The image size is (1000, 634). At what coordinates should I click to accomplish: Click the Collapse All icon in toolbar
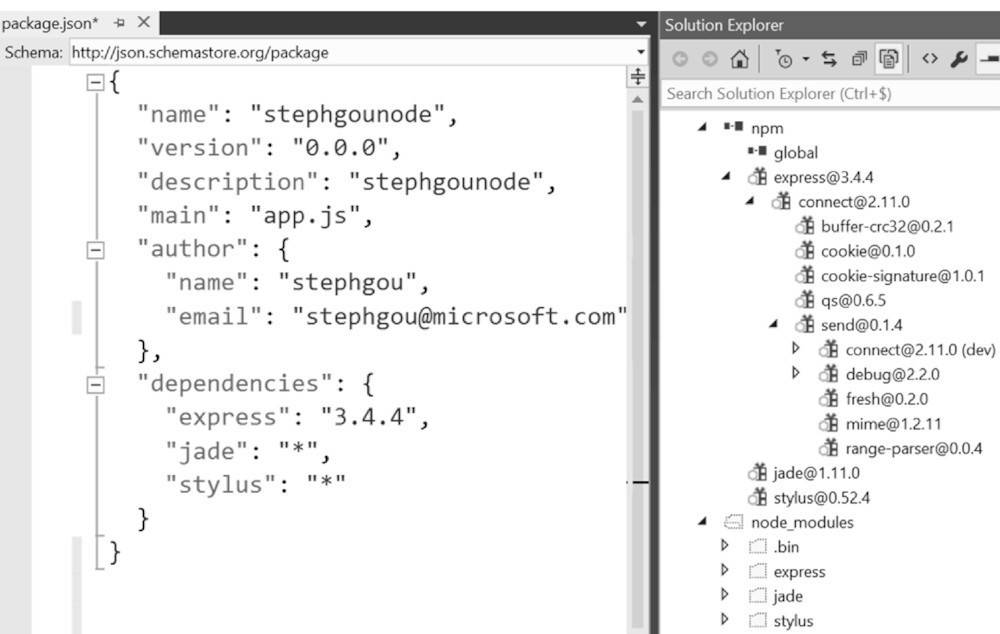tap(858, 60)
